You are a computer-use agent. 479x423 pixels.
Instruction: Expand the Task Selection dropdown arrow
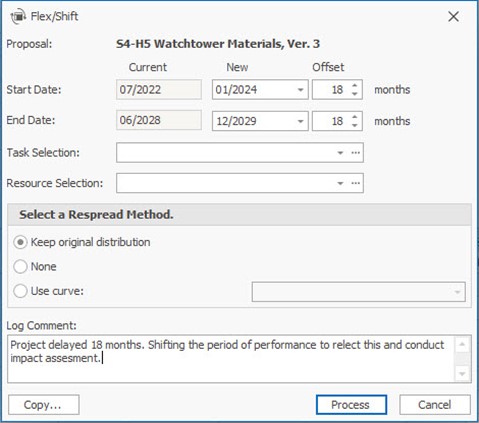[340, 153]
